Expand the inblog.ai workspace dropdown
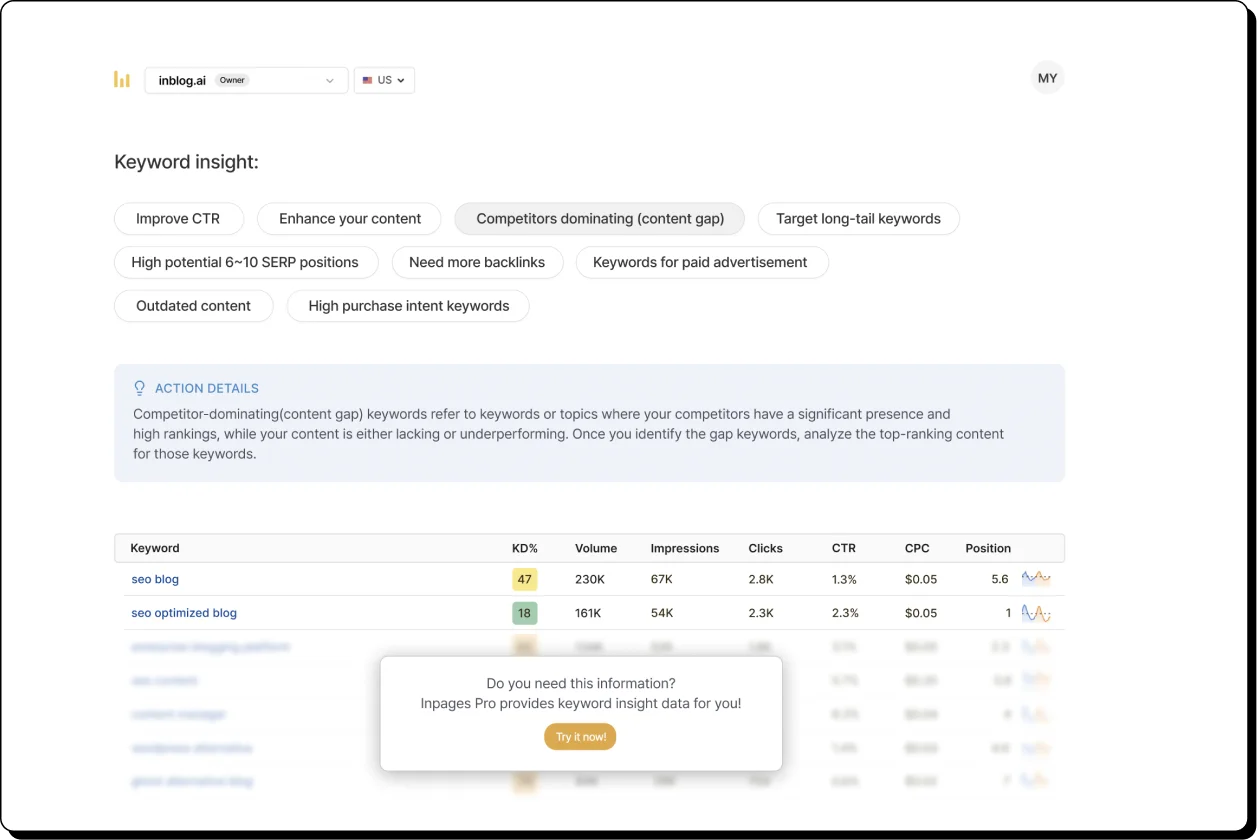 click(245, 80)
